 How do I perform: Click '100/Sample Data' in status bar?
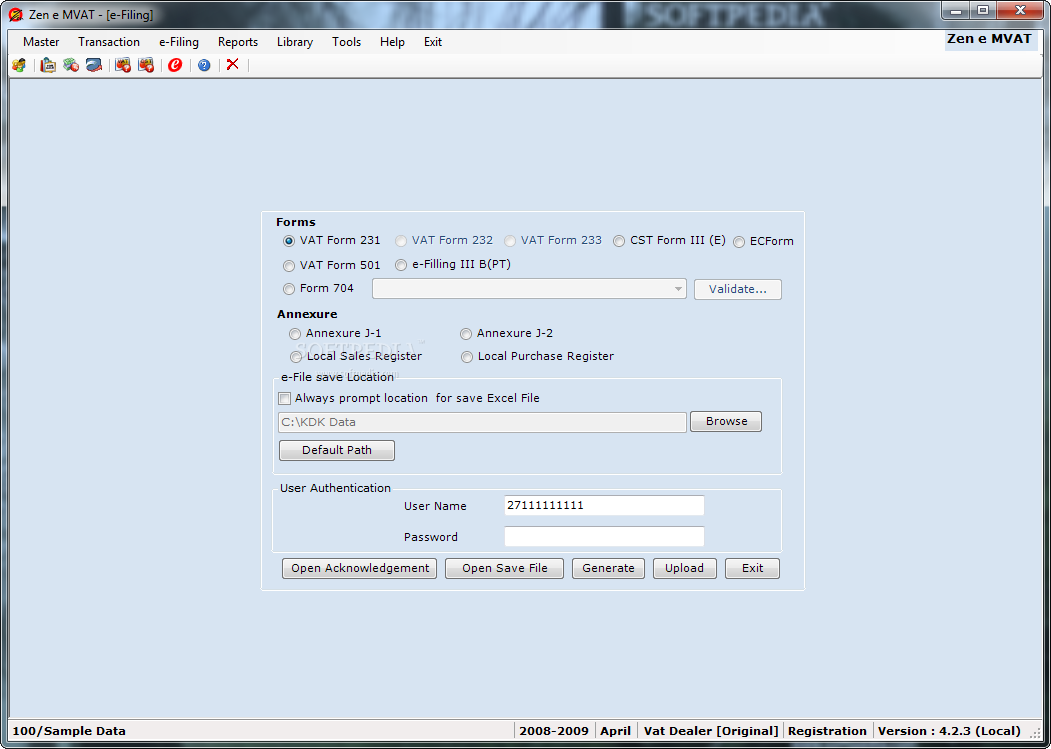click(x=69, y=731)
